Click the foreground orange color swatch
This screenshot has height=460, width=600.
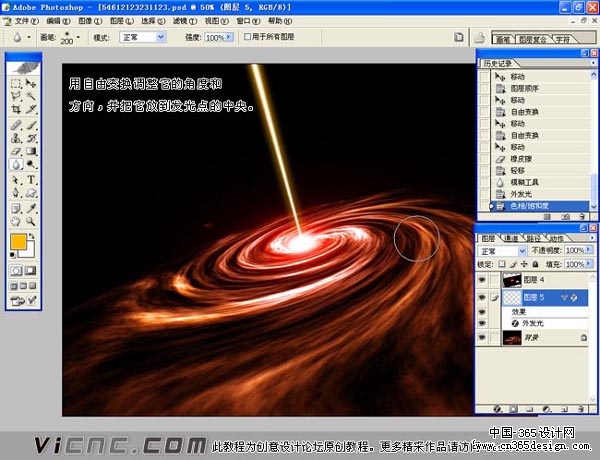(18, 241)
